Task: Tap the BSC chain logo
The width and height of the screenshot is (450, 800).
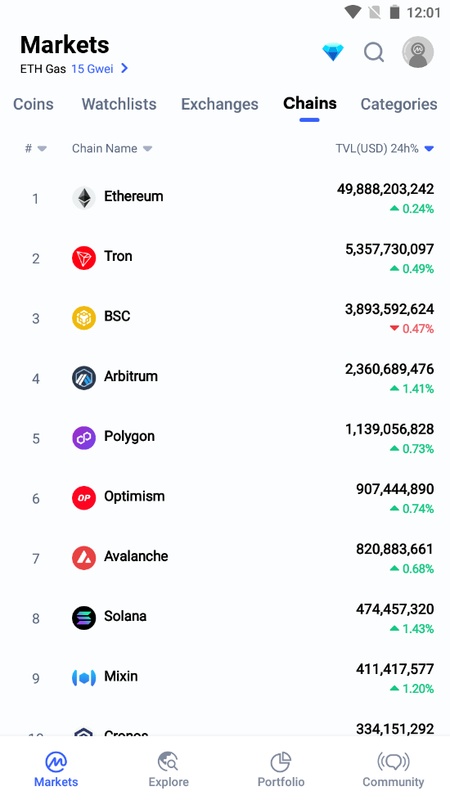Action: click(x=84, y=318)
